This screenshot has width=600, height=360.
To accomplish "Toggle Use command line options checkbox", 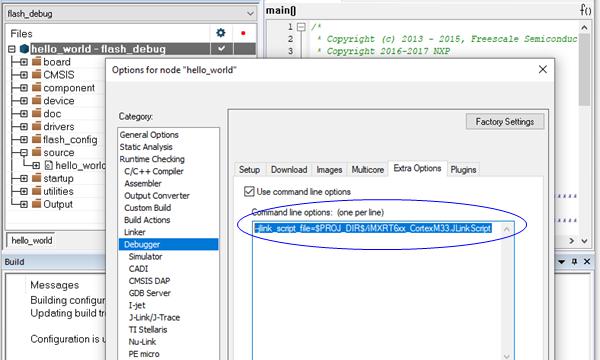I will [249, 191].
